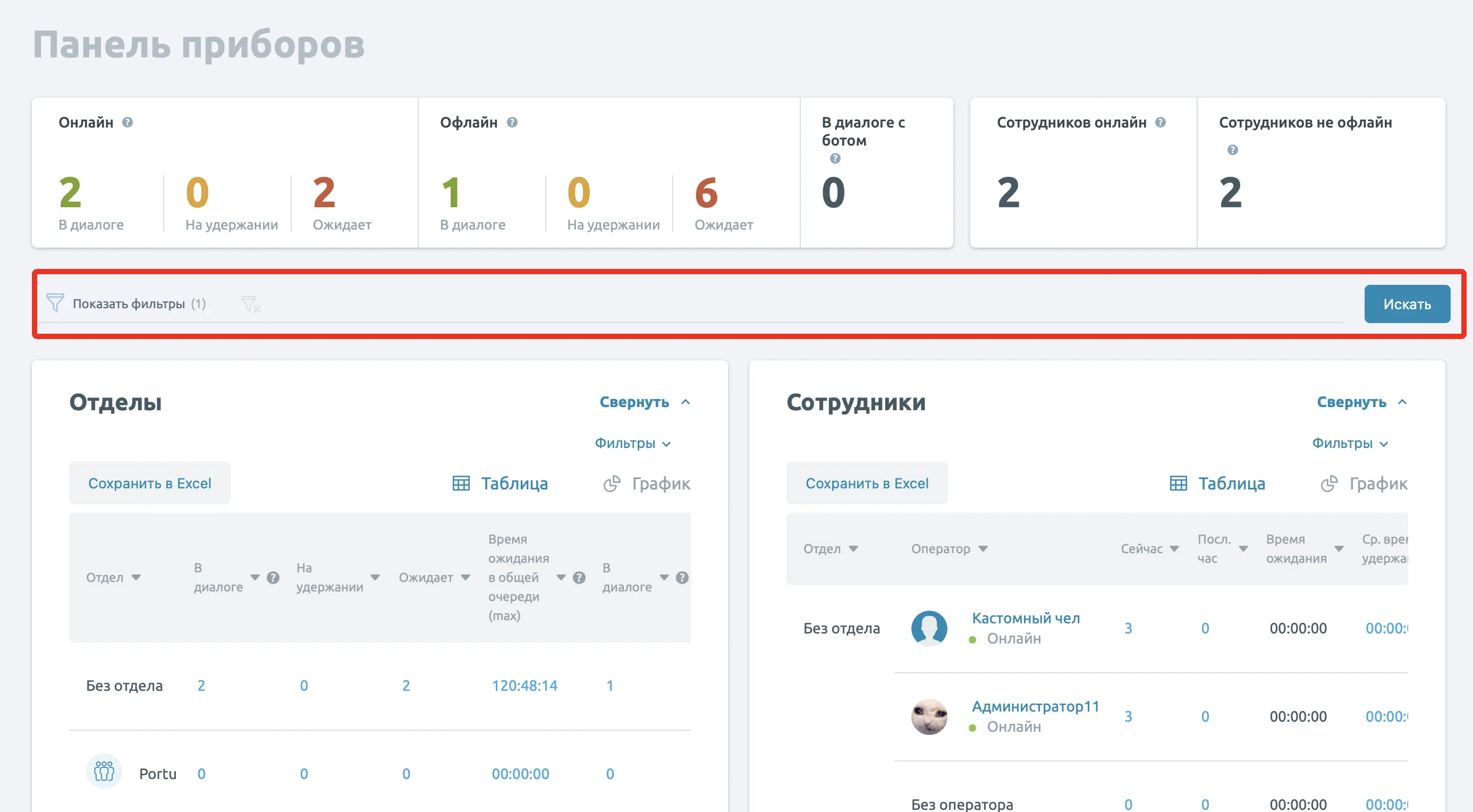Collapse the Отделы panel with Свернуть

645,402
